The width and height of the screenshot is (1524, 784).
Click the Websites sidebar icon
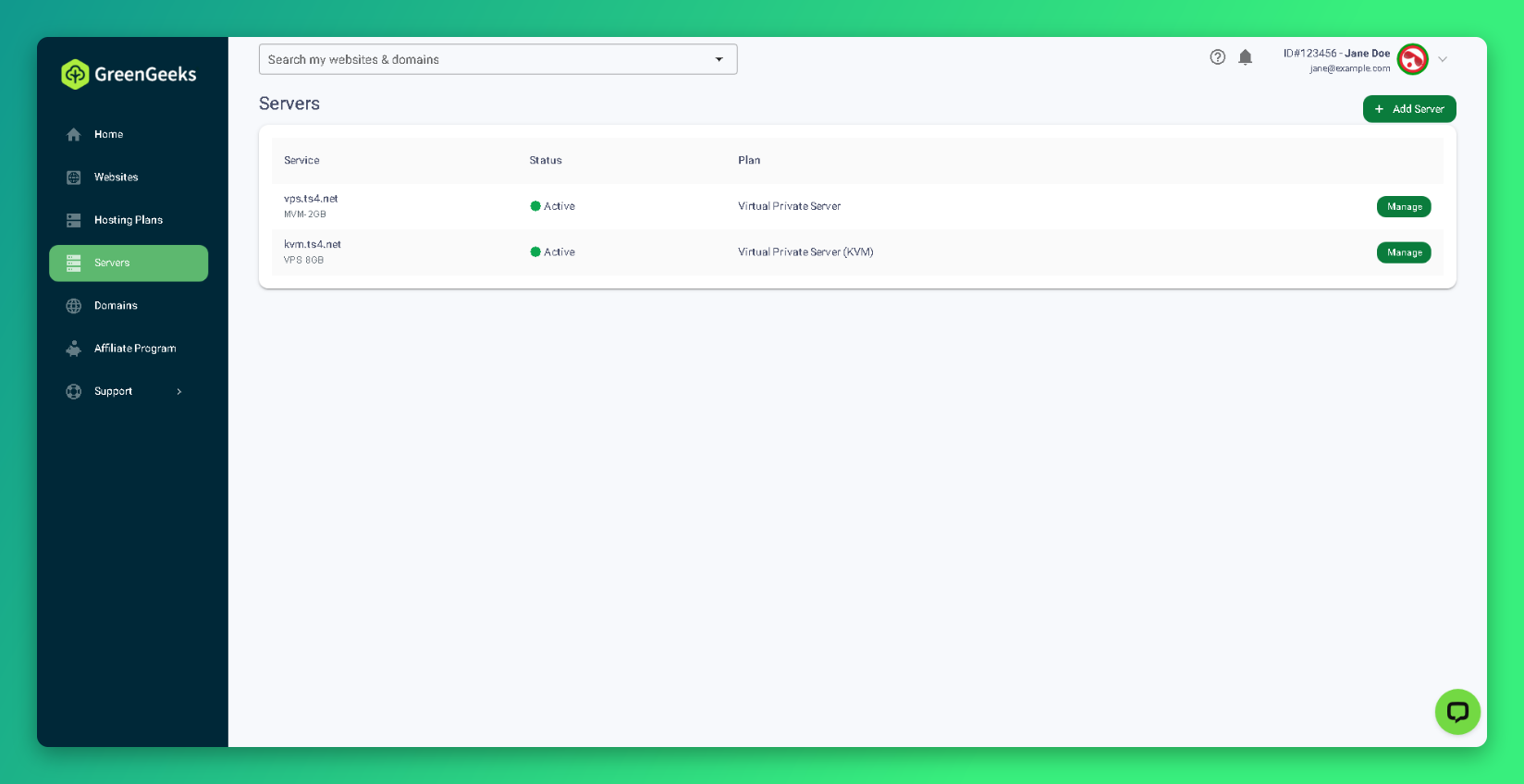point(74,178)
